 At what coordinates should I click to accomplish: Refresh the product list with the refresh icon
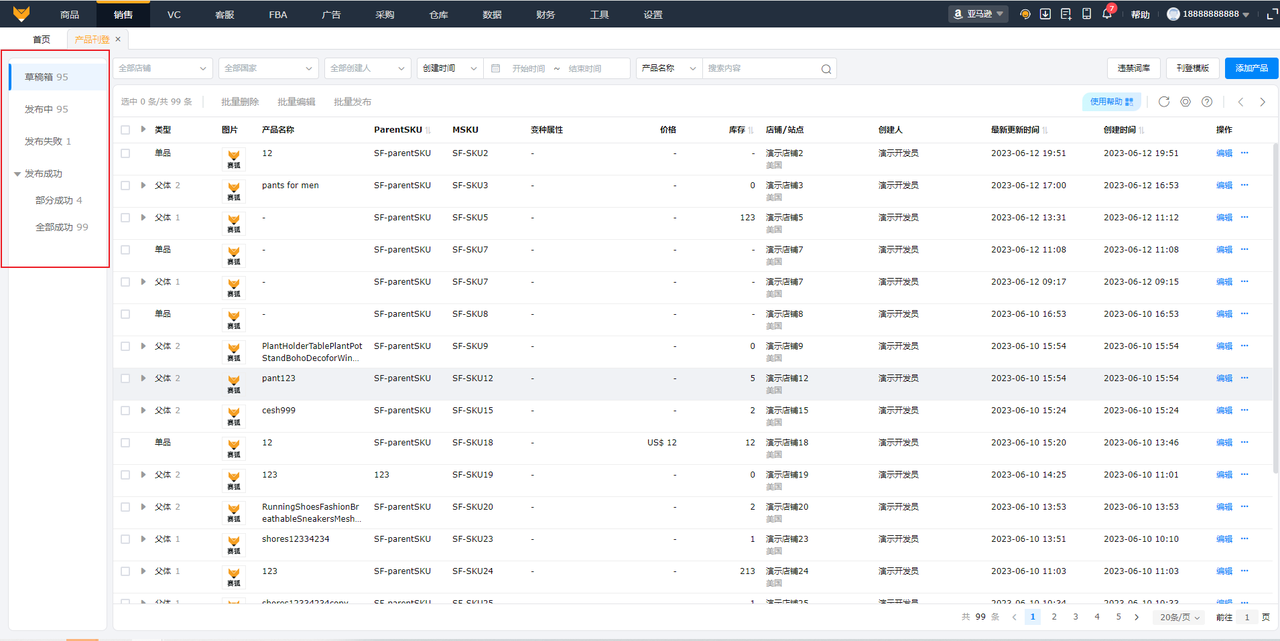[1164, 102]
